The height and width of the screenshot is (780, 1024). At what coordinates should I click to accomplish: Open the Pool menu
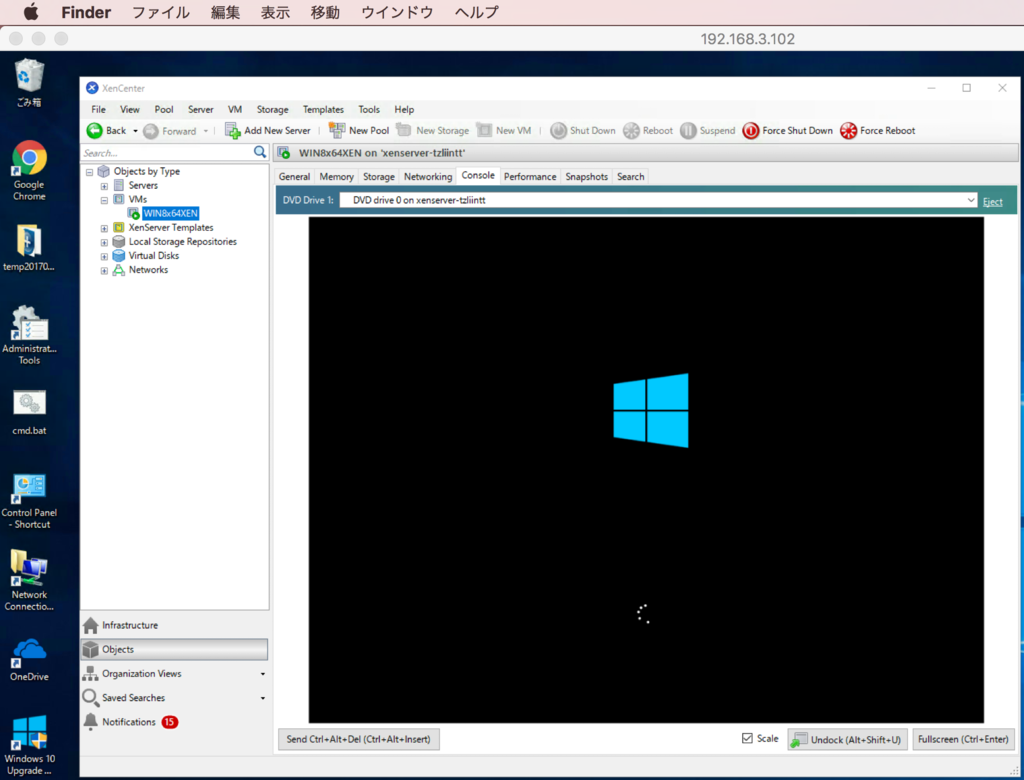coord(164,109)
